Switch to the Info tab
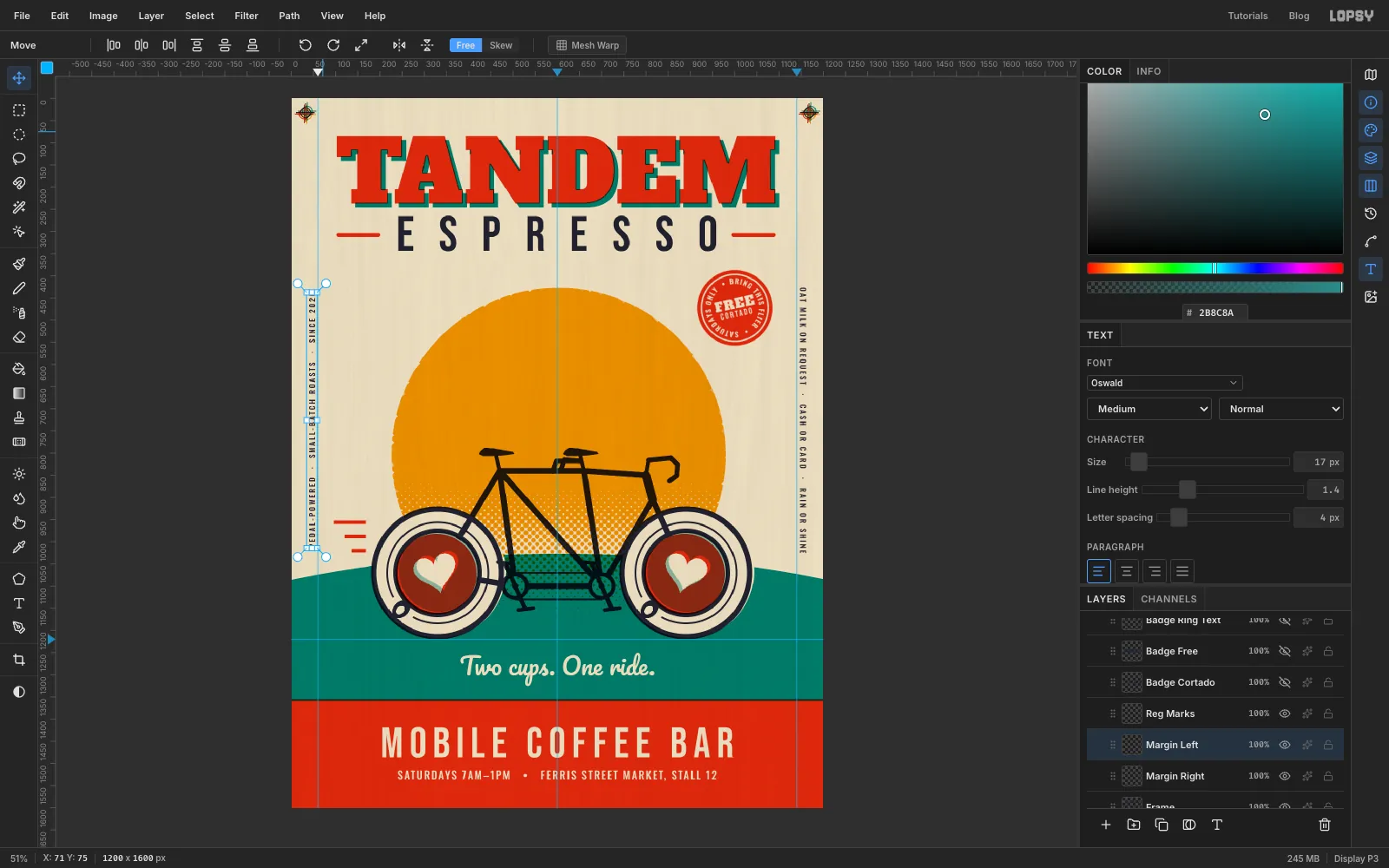The image size is (1389, 868). pyautogui.click(x=1149, y=71)
